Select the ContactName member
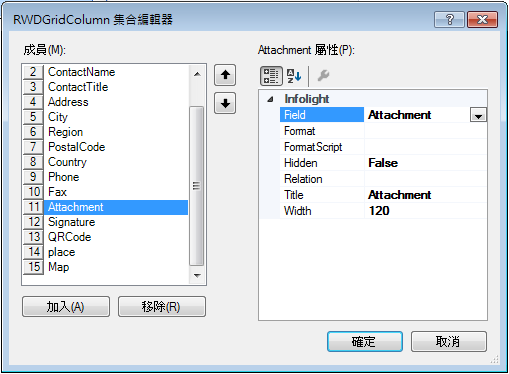Screen dimensions: 509x374 pos(105,72)
